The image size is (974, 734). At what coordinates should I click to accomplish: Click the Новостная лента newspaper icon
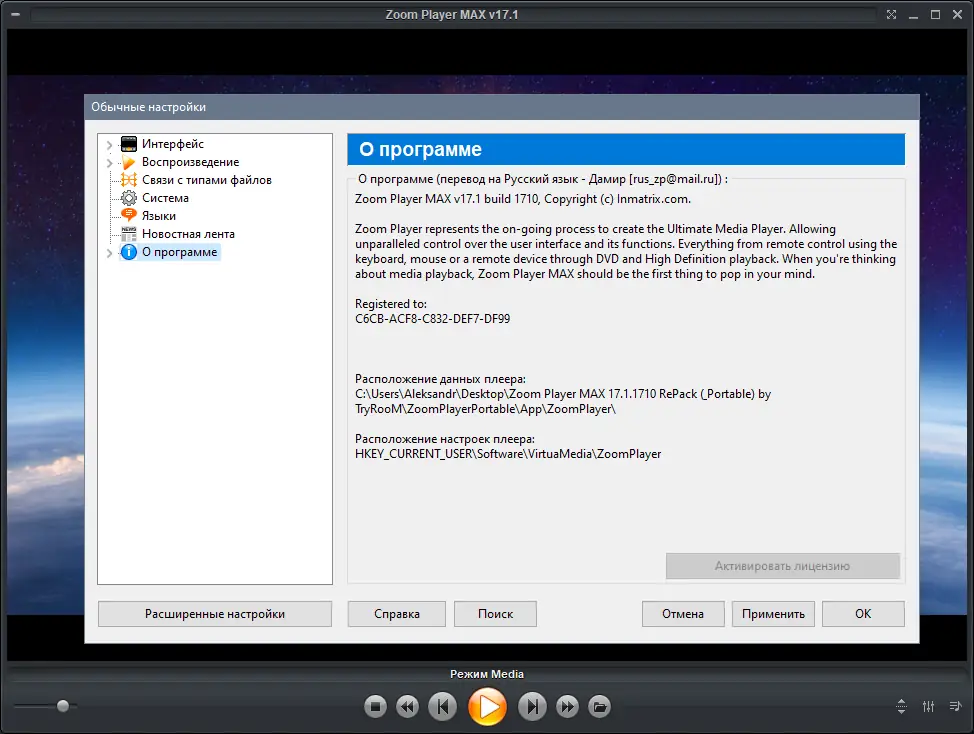(129, 234)
